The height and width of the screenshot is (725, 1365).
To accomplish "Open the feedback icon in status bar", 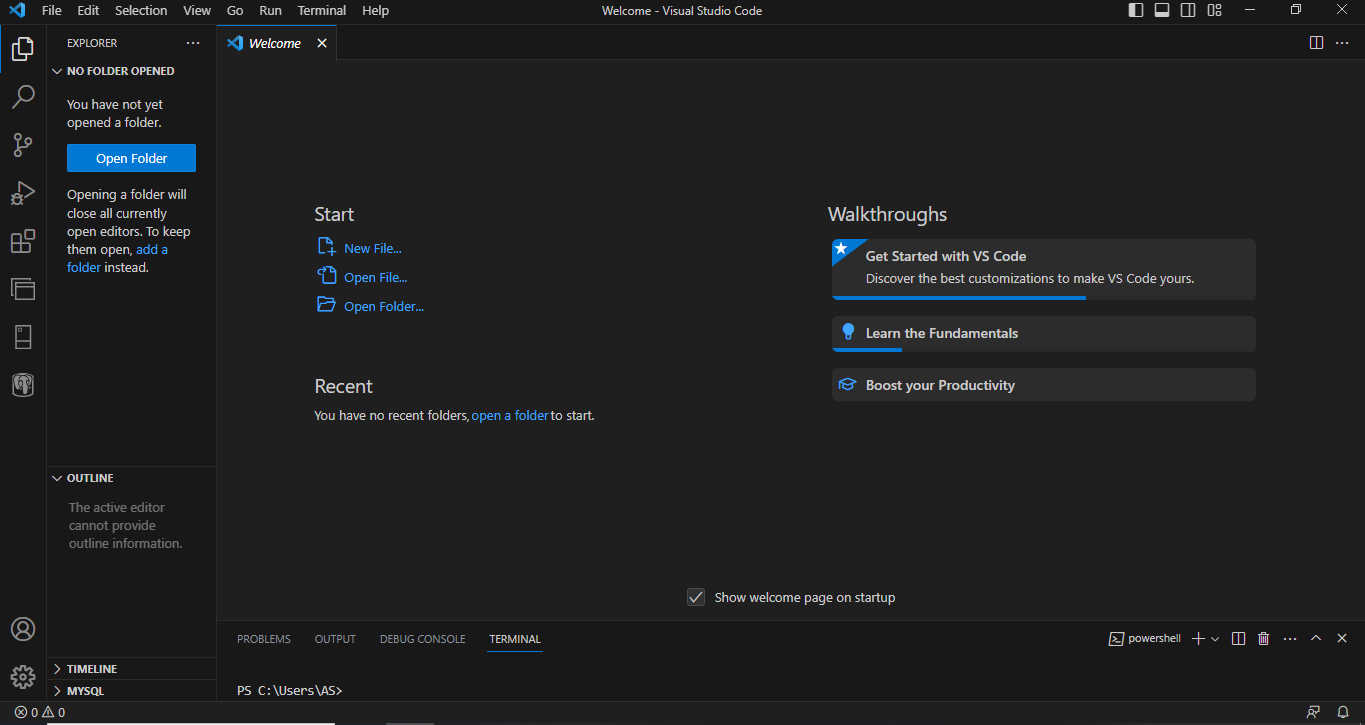I will [1313, 712].
